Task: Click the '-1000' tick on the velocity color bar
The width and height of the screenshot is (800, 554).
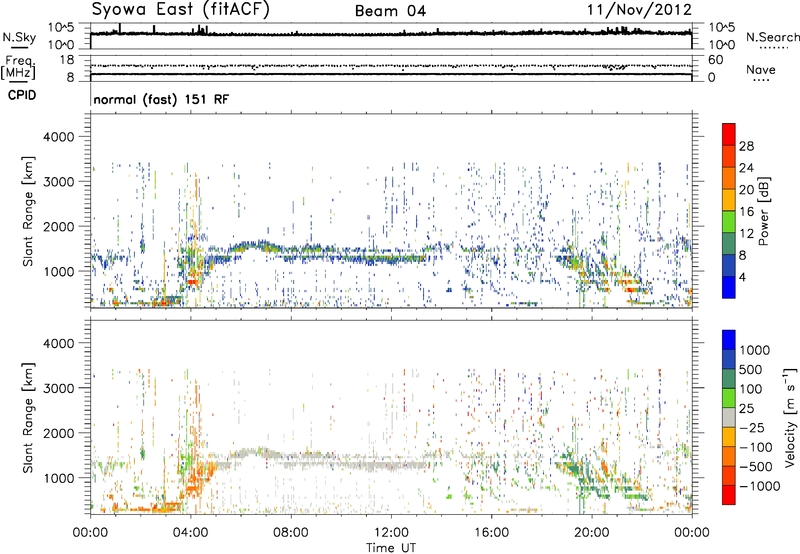Action: point(759,486)
